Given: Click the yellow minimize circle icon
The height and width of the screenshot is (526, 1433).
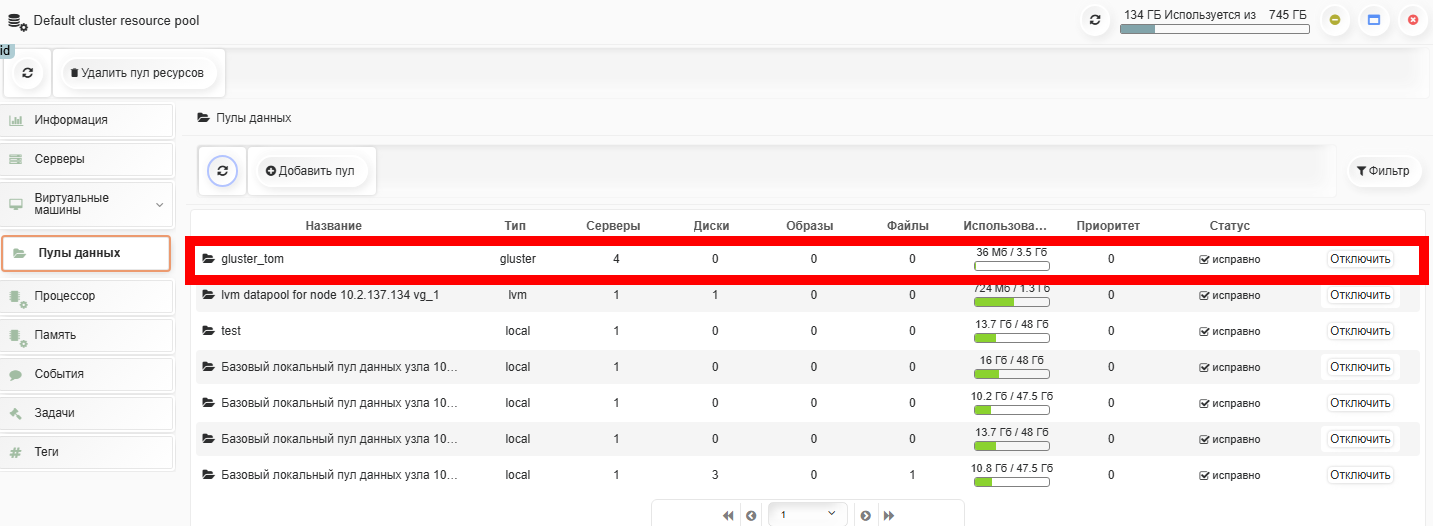Looking at the screenshot, I should click(x=1335, y=20).
